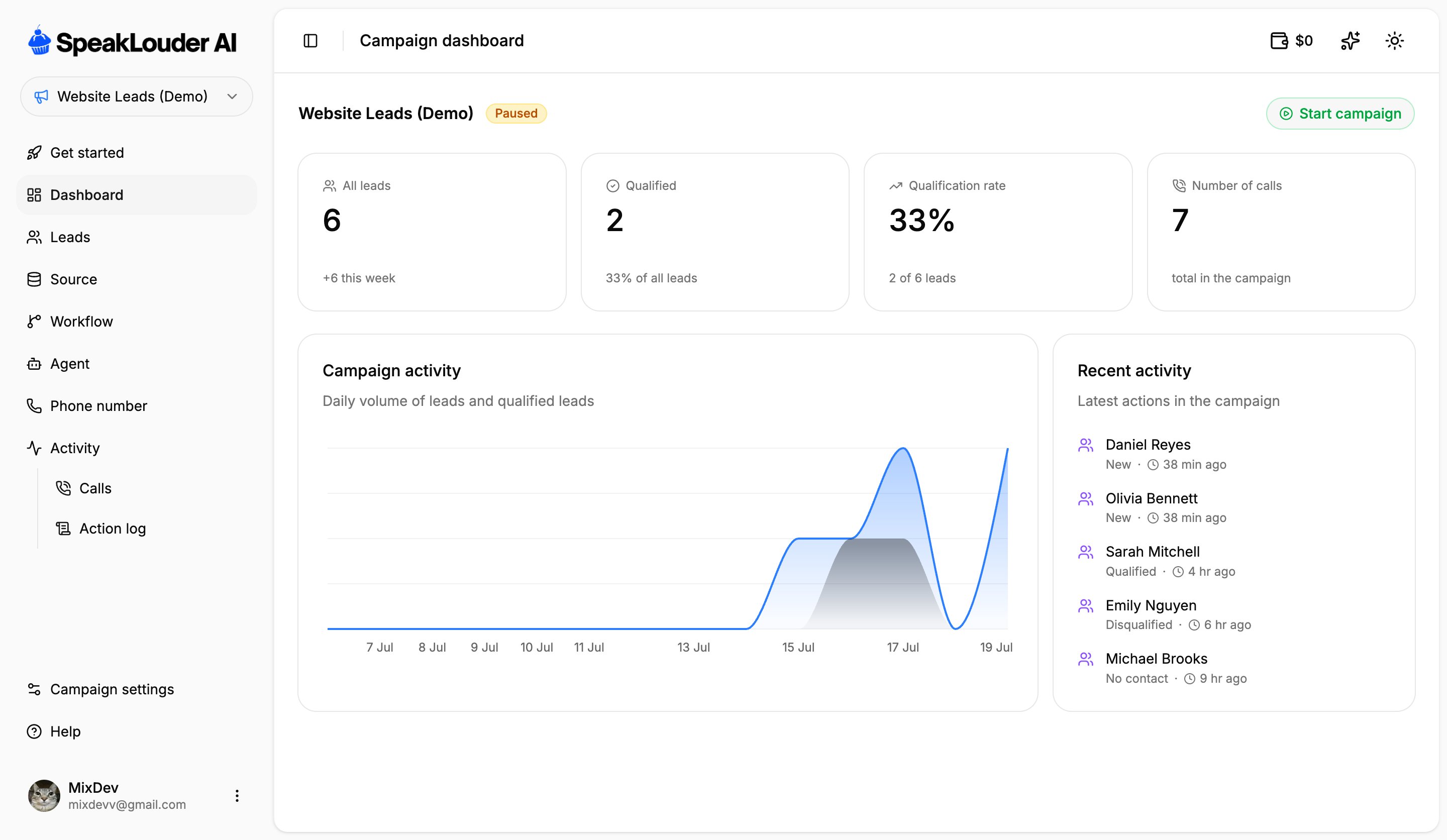
Task: Click the sparkles AI assistant icon
Action: pyautogui.click(x=1350, y=41)
